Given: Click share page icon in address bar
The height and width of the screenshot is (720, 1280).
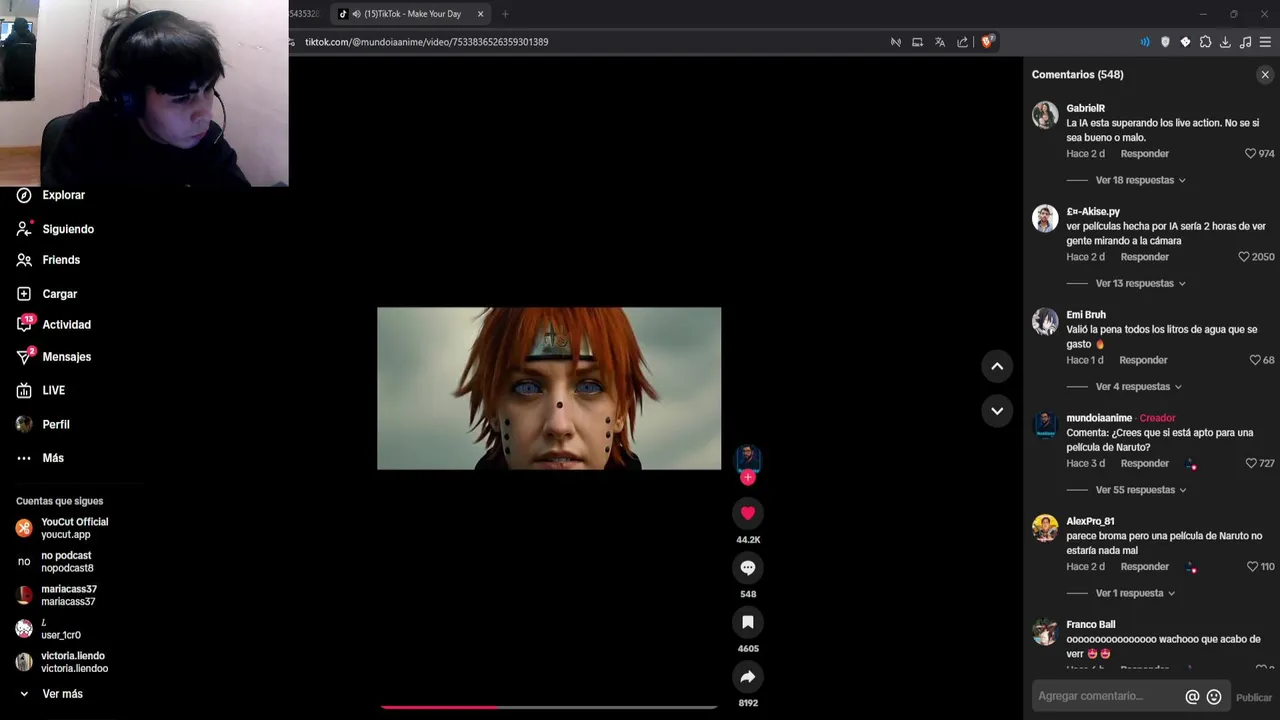Looking at the screenshot, I should (x=962, y=42).
